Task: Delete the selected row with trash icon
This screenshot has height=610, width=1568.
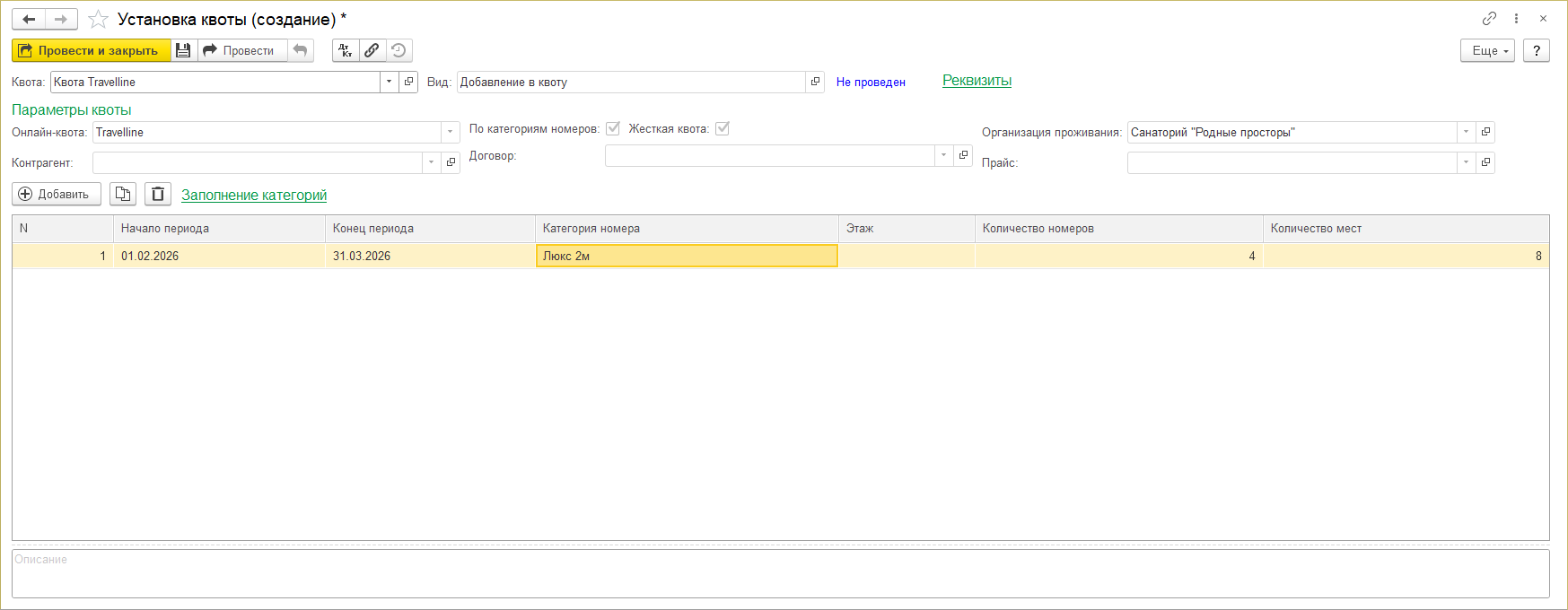Action: 158,194
